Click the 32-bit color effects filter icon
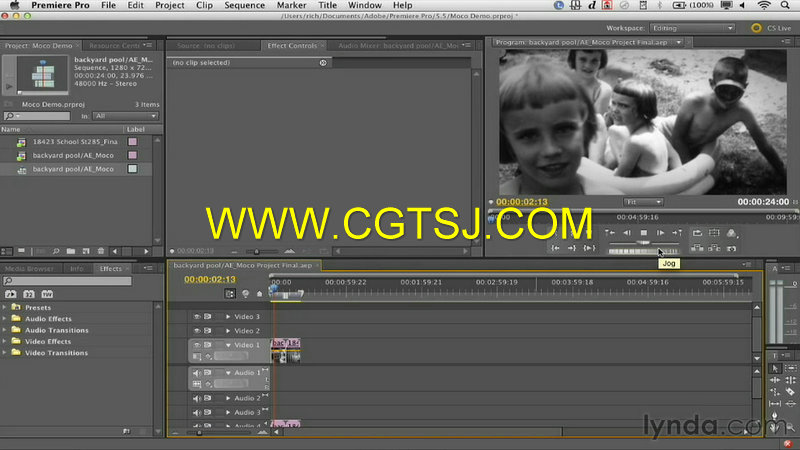Viewport: 800px width, 450px height. 29,294
